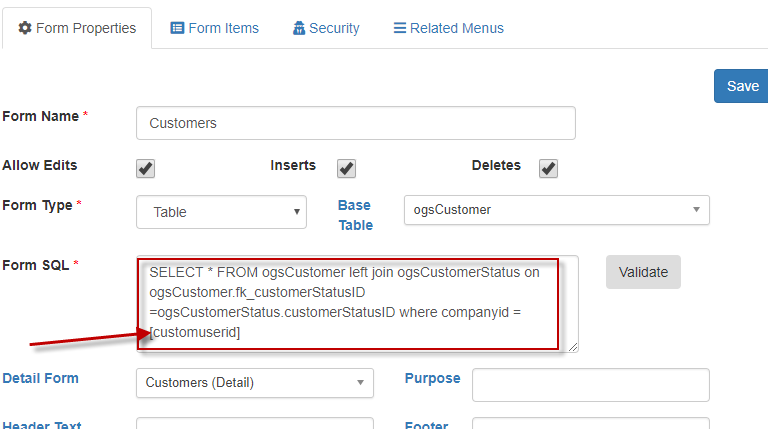The image size is (768, 429).
Task: Click the gear icon on Form Properties tab
Action: pos(25,28)
